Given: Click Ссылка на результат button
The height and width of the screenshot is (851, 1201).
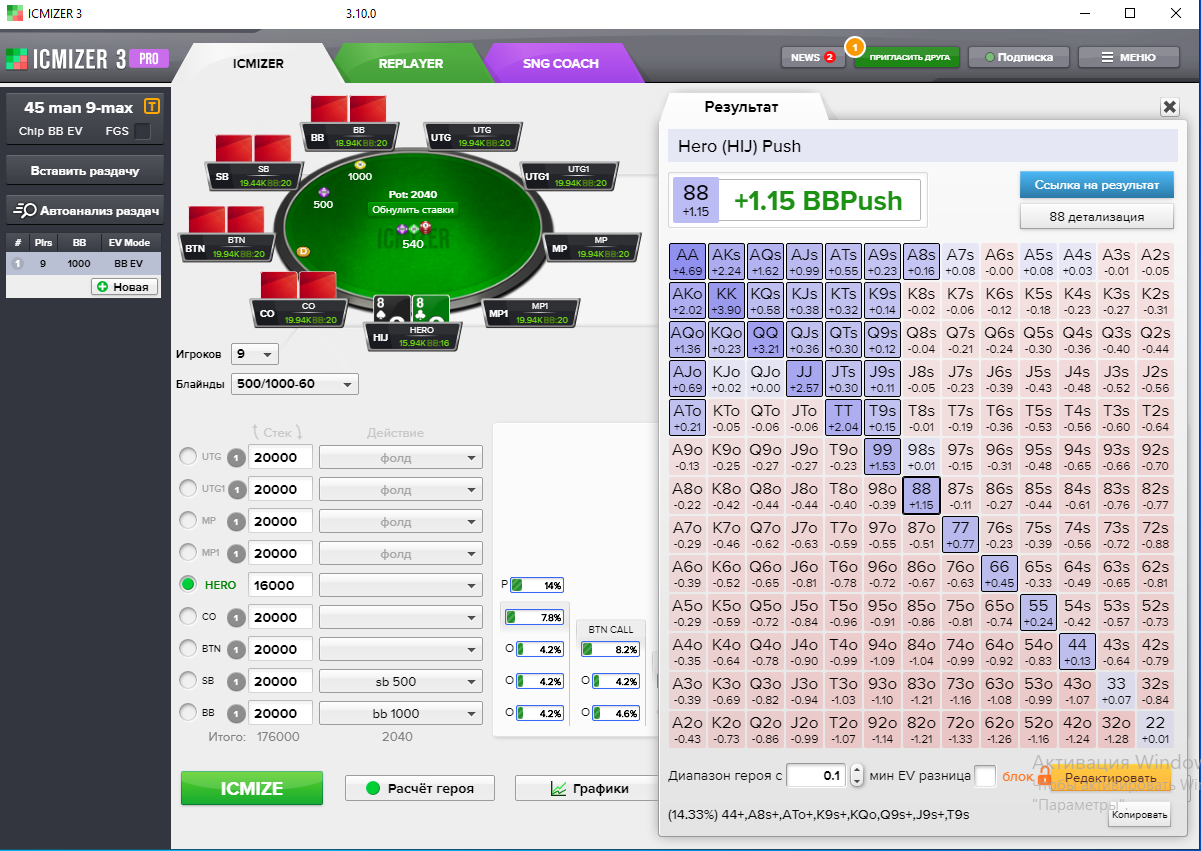Looking at the screenshot, I should 1096,185.
